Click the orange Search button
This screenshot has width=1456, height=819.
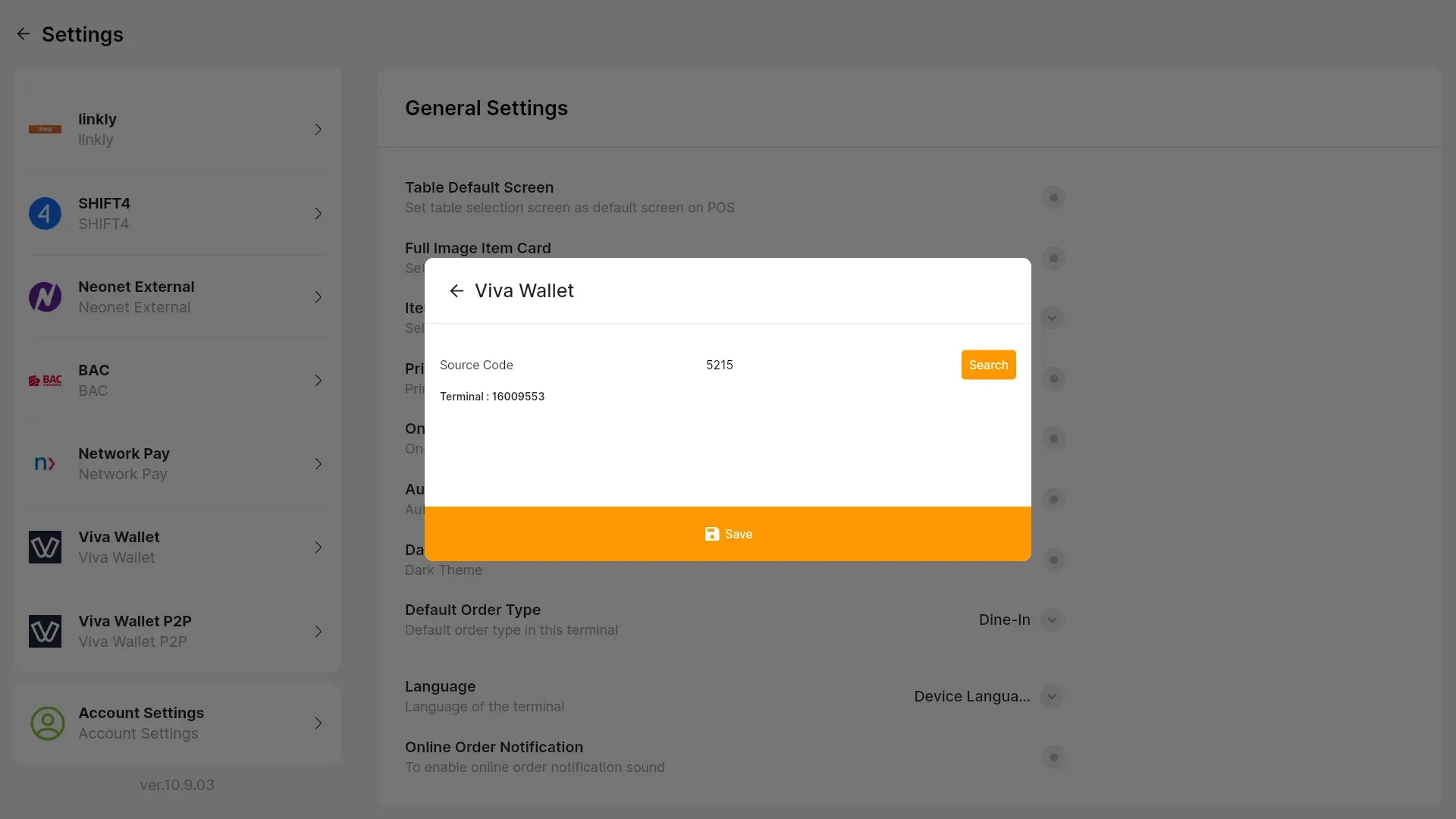coord(988,365)
